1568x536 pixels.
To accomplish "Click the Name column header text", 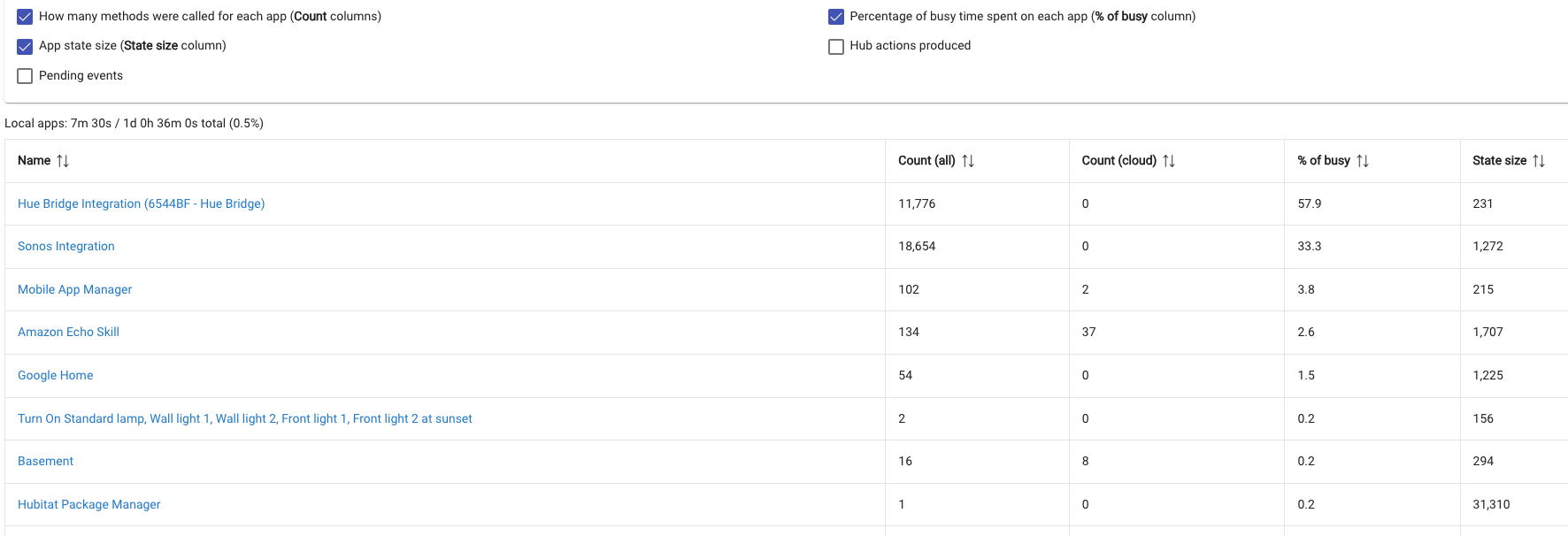I will (x=34, y=161).
